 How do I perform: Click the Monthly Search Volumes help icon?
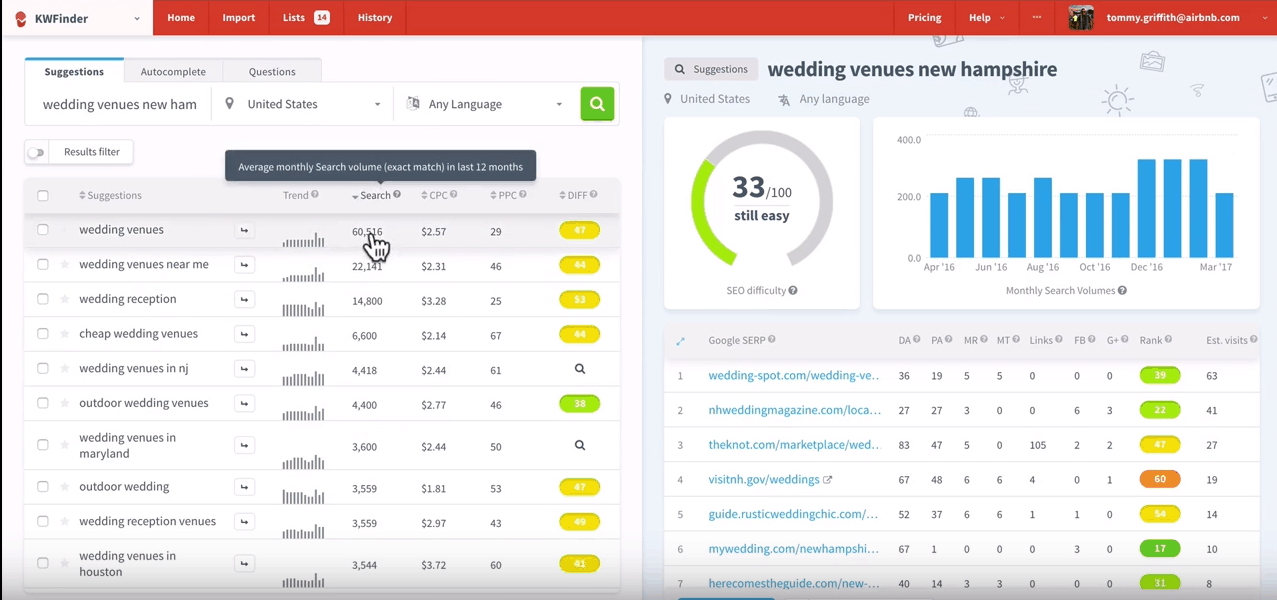click(x=1122, y=291)
